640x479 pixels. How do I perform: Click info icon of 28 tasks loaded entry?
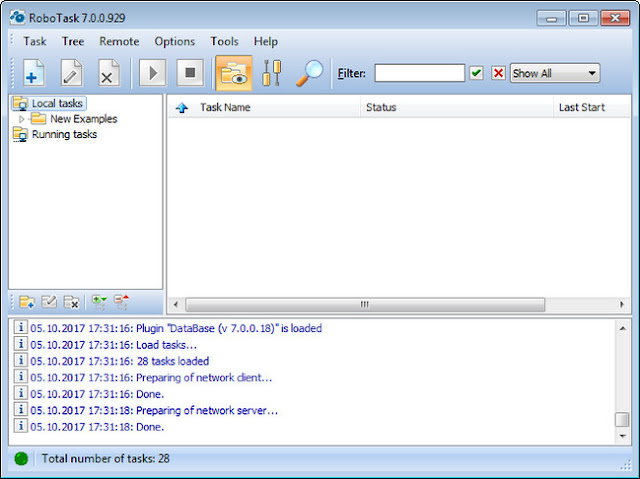(x=20, y=361)
